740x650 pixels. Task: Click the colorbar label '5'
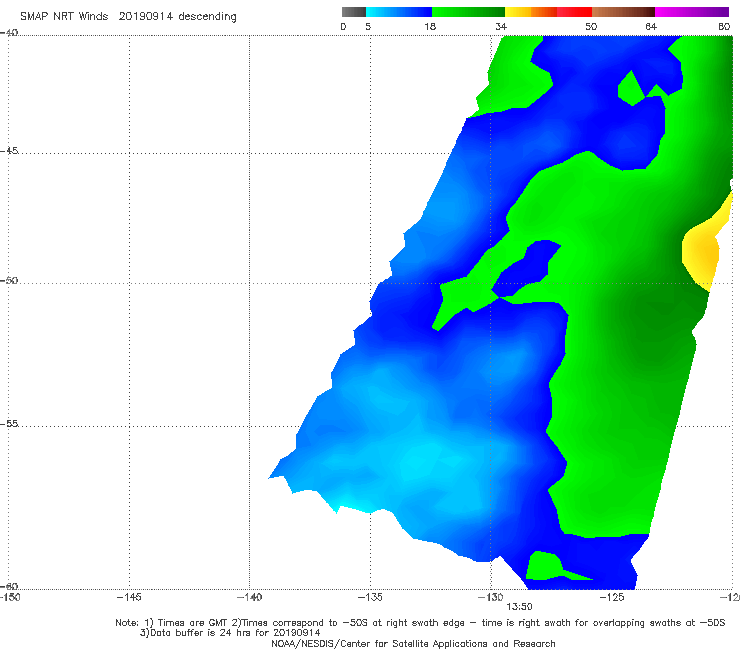point(368,26)
